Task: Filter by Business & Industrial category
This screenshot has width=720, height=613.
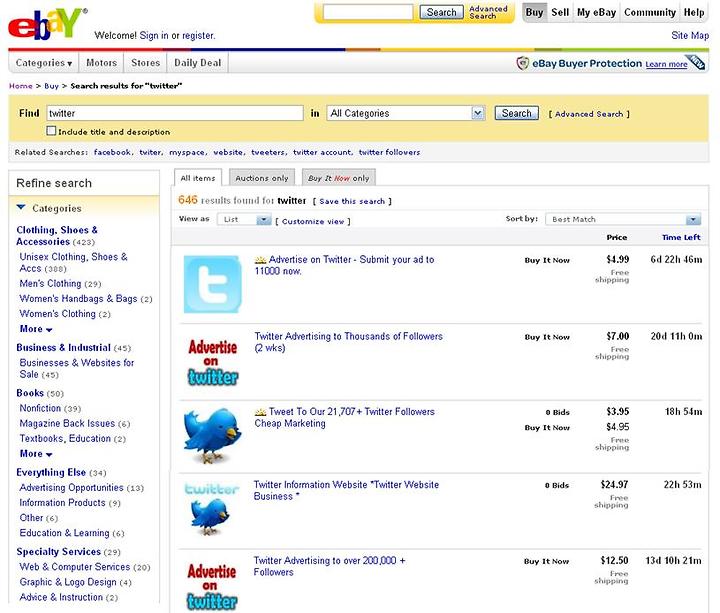Action: click(x=63, y=348)
